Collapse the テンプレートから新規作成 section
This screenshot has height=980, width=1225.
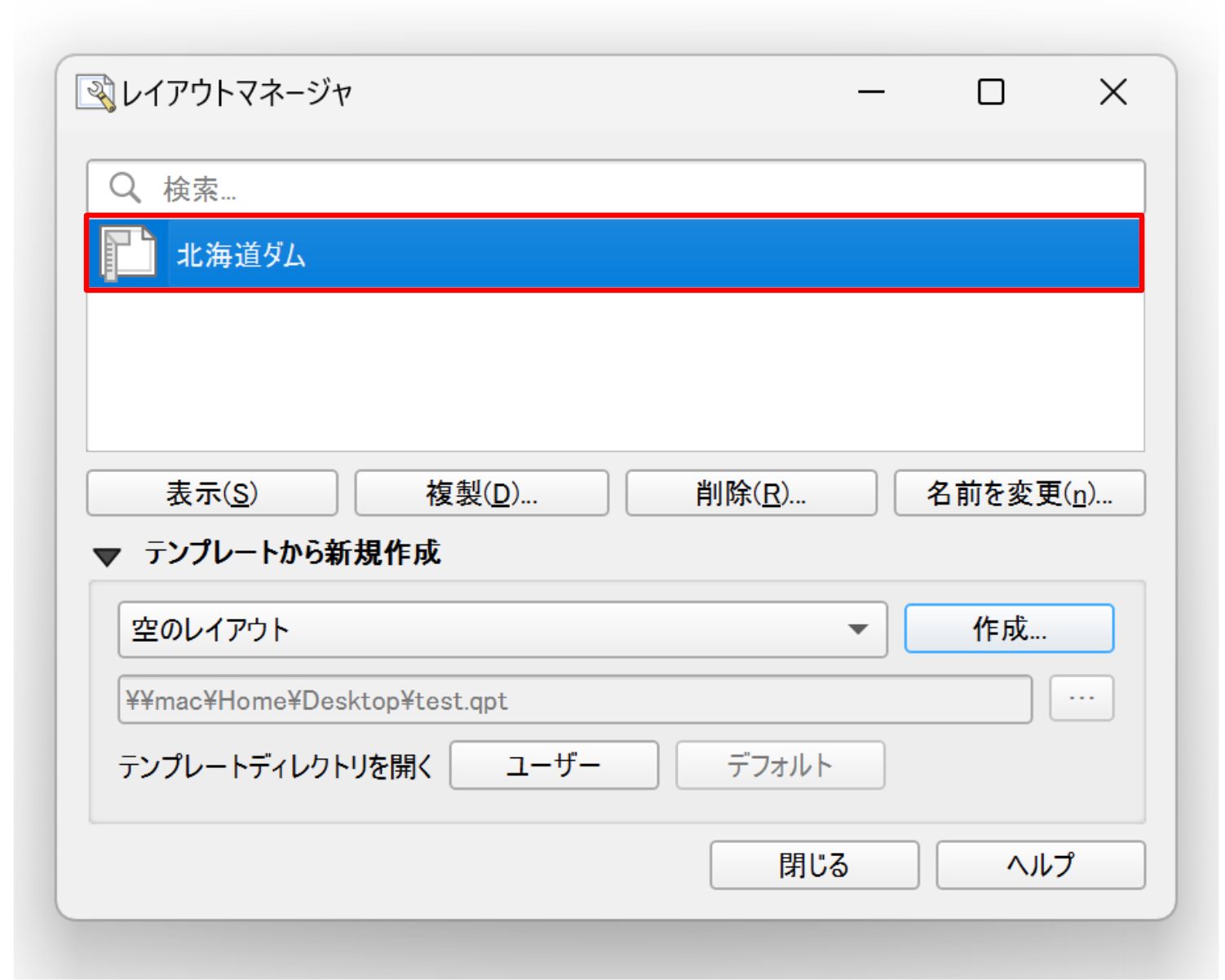point(107,557)
